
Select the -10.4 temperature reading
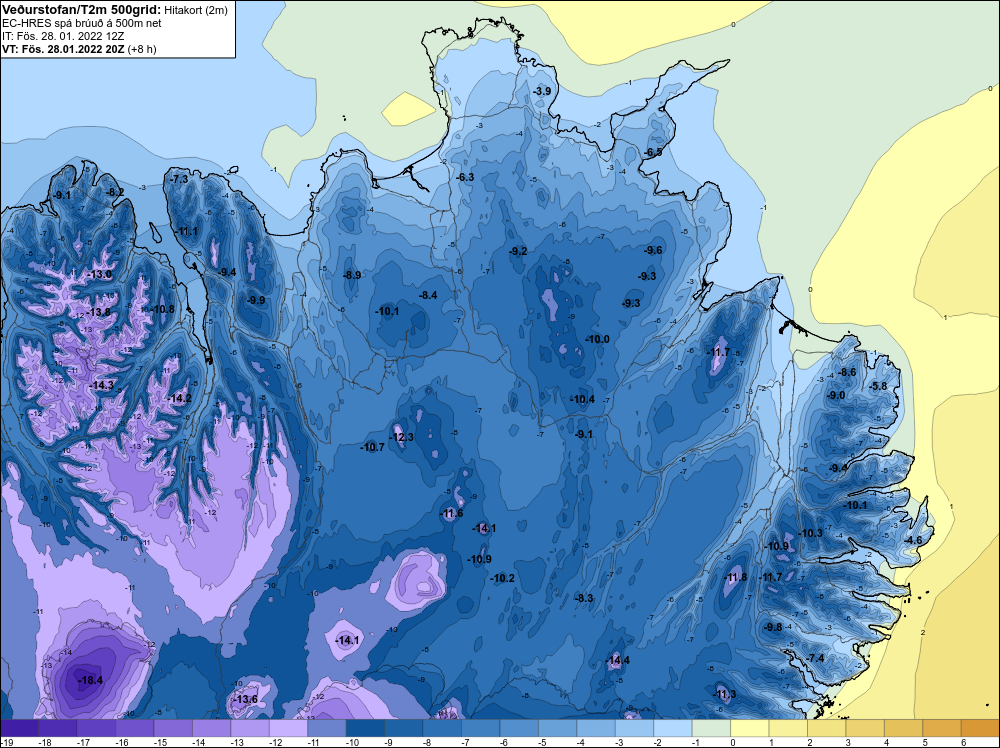pos(583,399)
